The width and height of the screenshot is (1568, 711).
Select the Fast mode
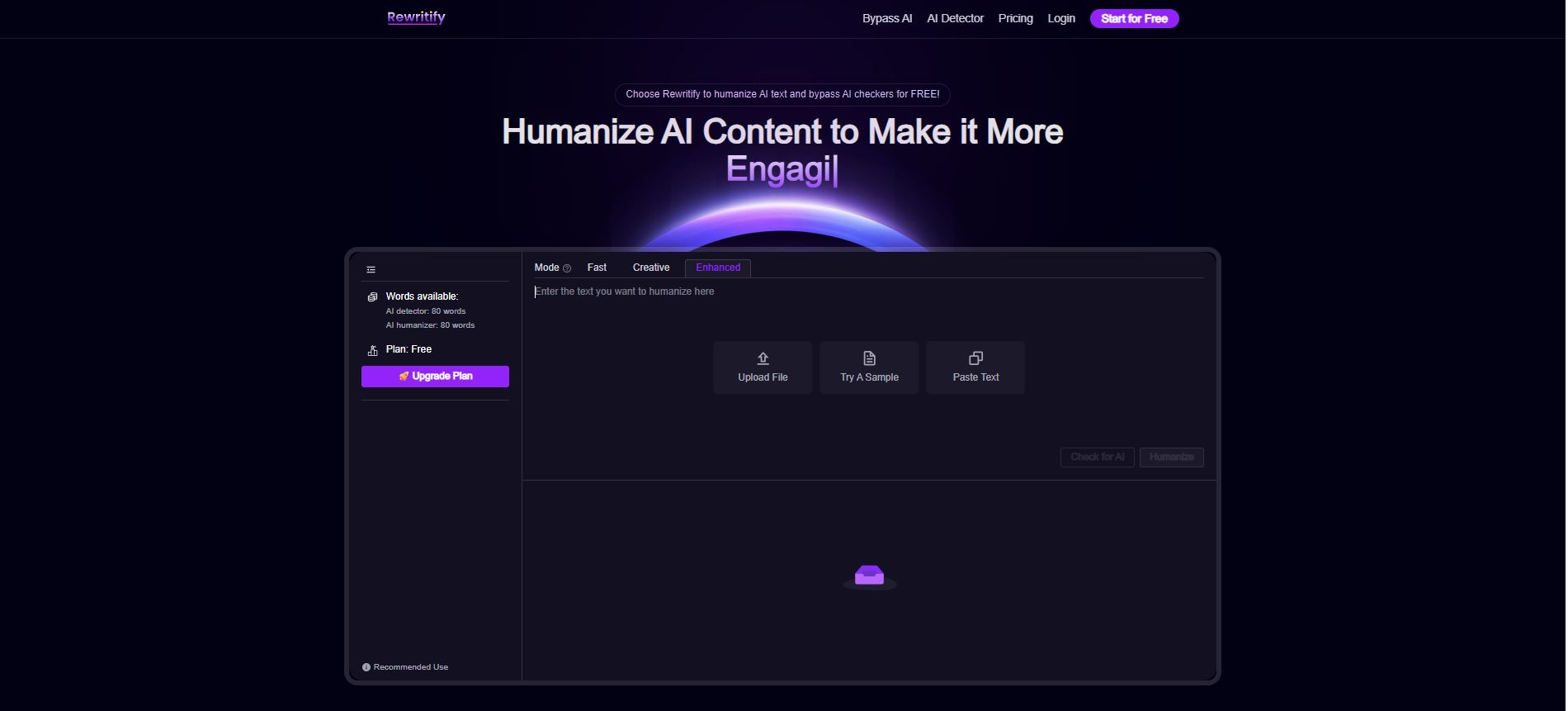click(x=597, y=268)
